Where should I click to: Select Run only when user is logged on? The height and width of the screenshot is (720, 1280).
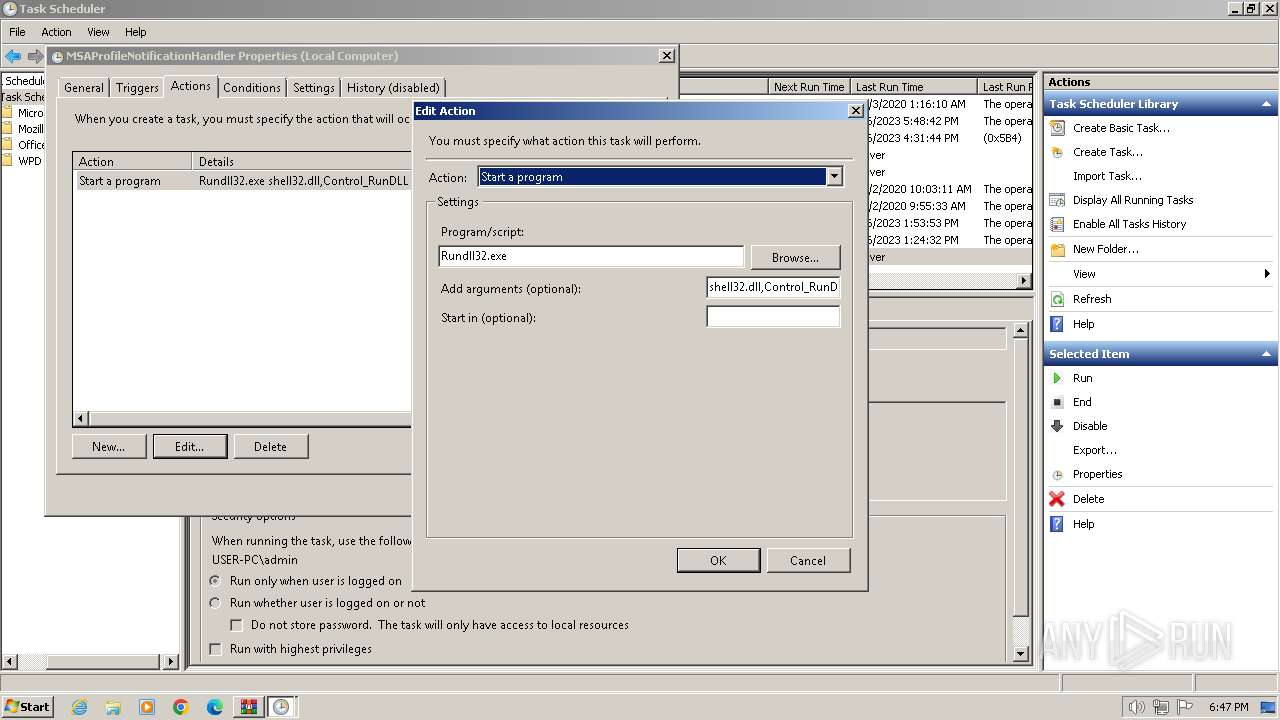[215, 581]
